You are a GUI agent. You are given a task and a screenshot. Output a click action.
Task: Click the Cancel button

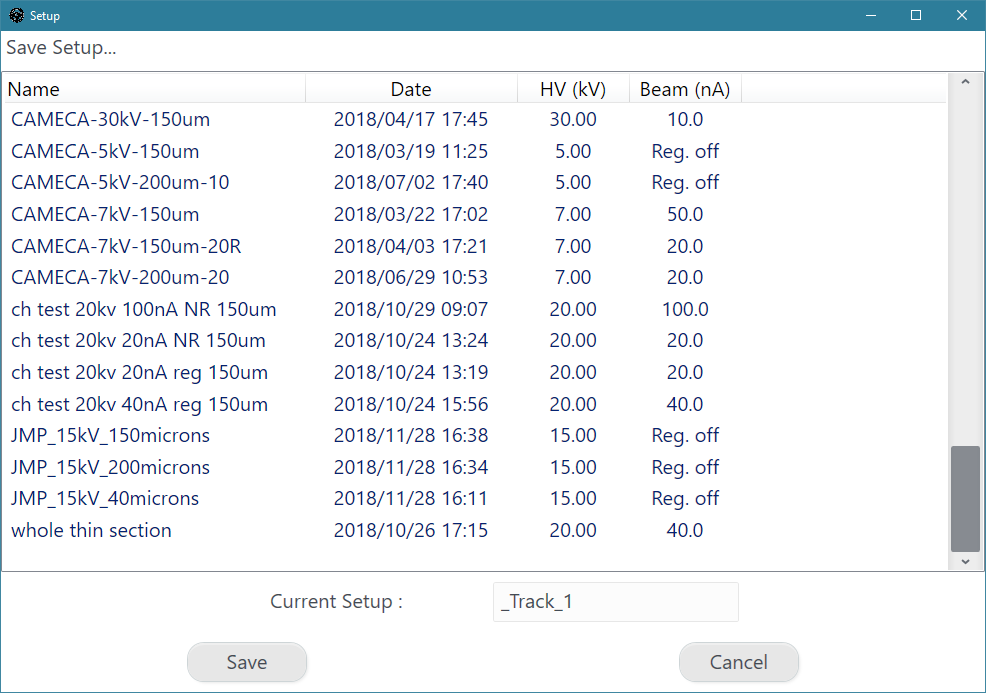coord(738,662)
